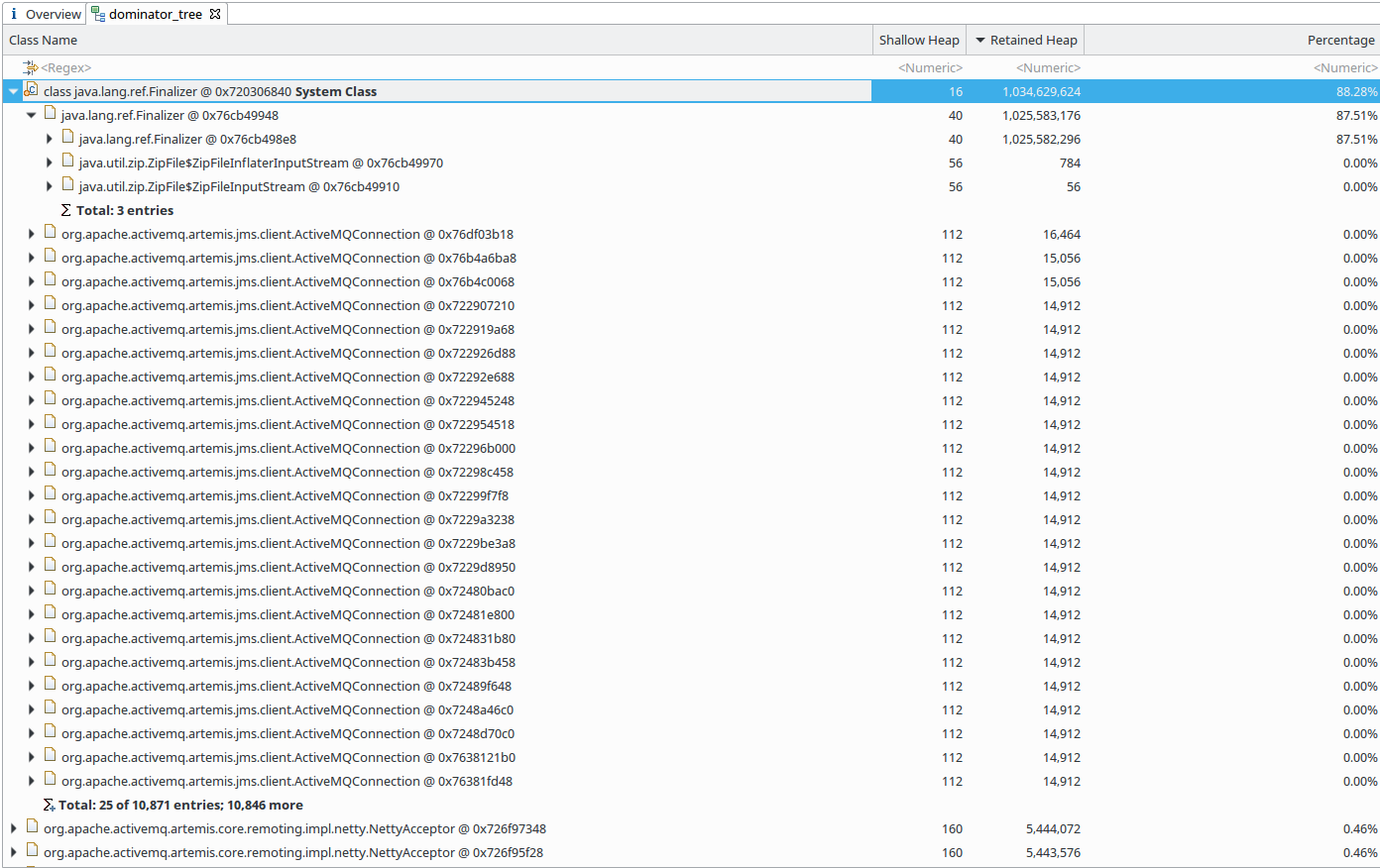Viewport: 1380px width, 868px height.
Task: Click the percentage value 88.28%
Action: (1356, 91)
